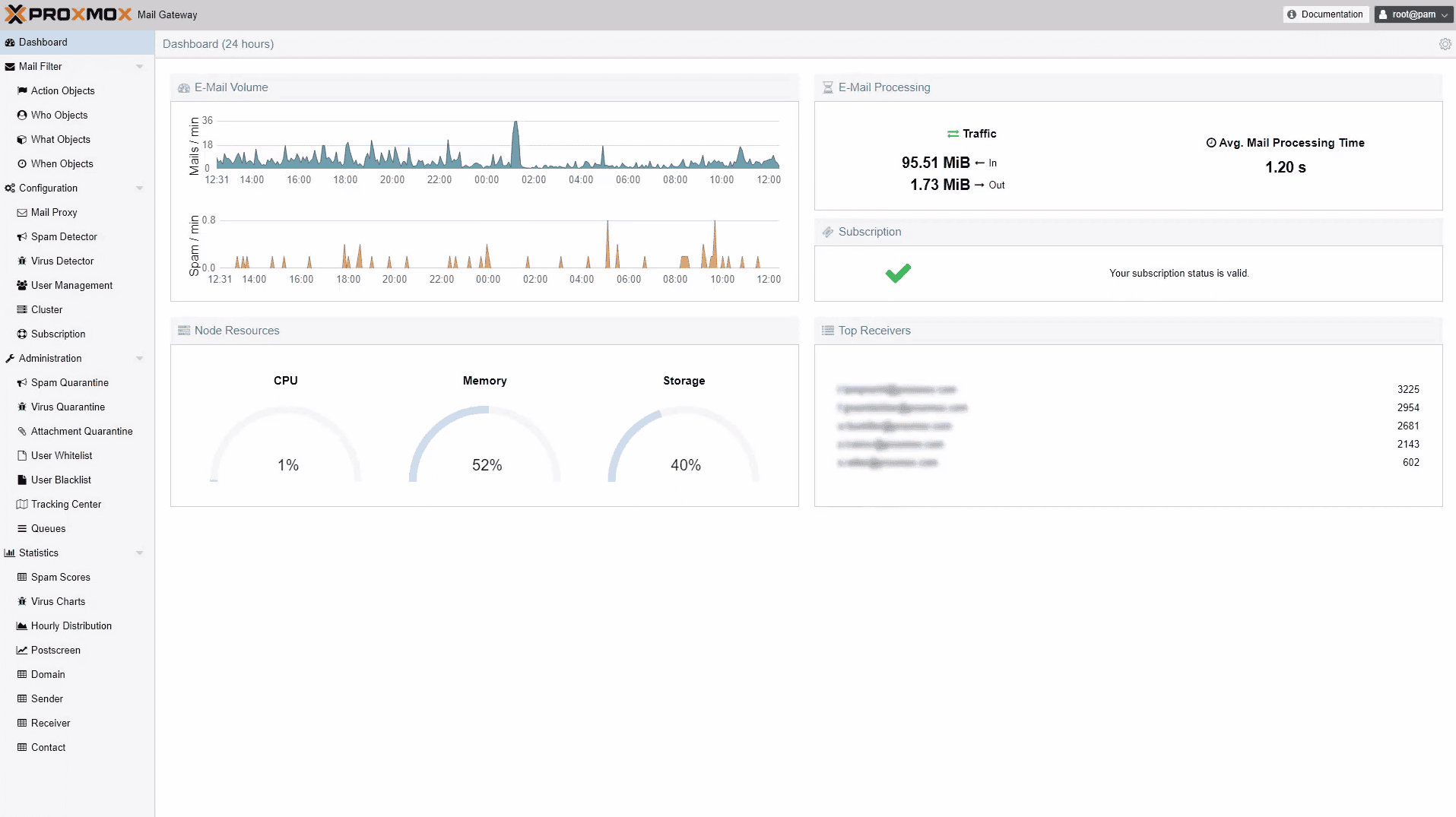Collapse the Administration section arrow
Image resolution: width=1456 pixels, height=817 pixels.
coord(140,358)
